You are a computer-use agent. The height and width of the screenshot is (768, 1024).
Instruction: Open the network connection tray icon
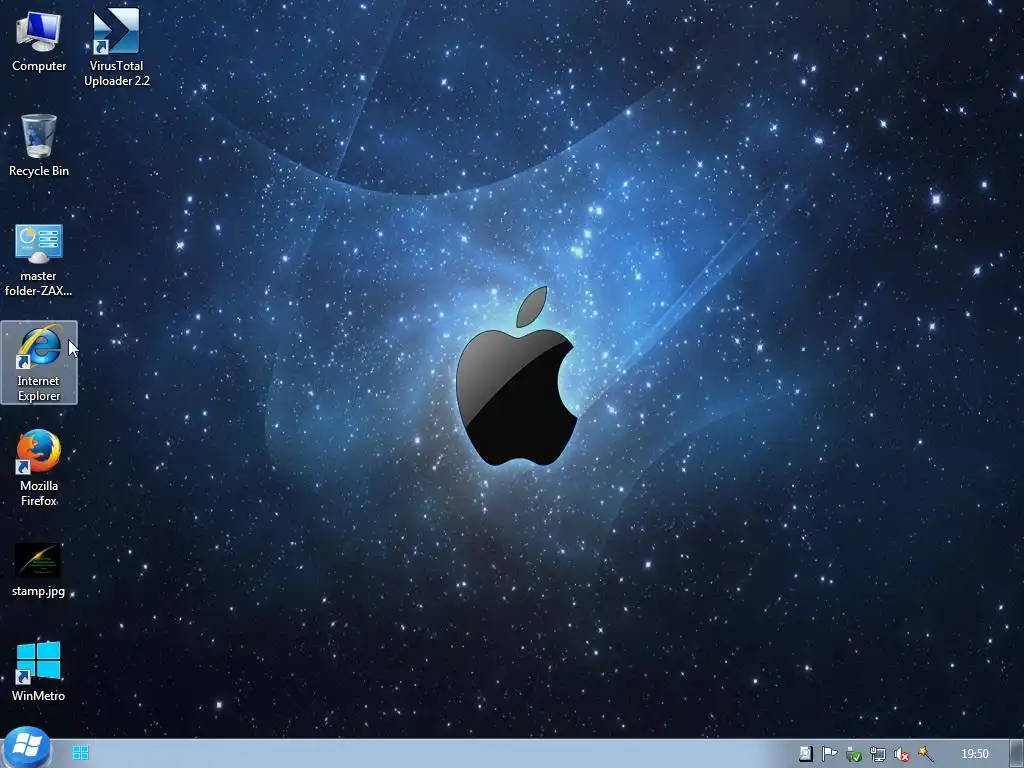[x=878, y=754]
